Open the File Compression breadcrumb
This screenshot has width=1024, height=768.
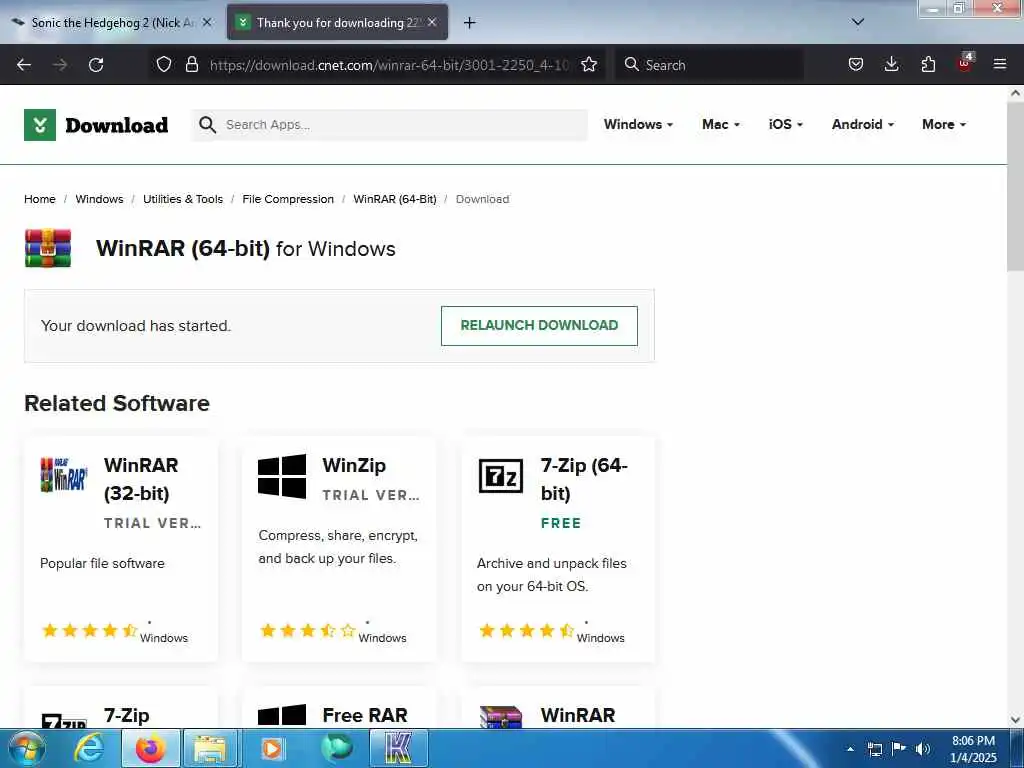coord(288,199)
